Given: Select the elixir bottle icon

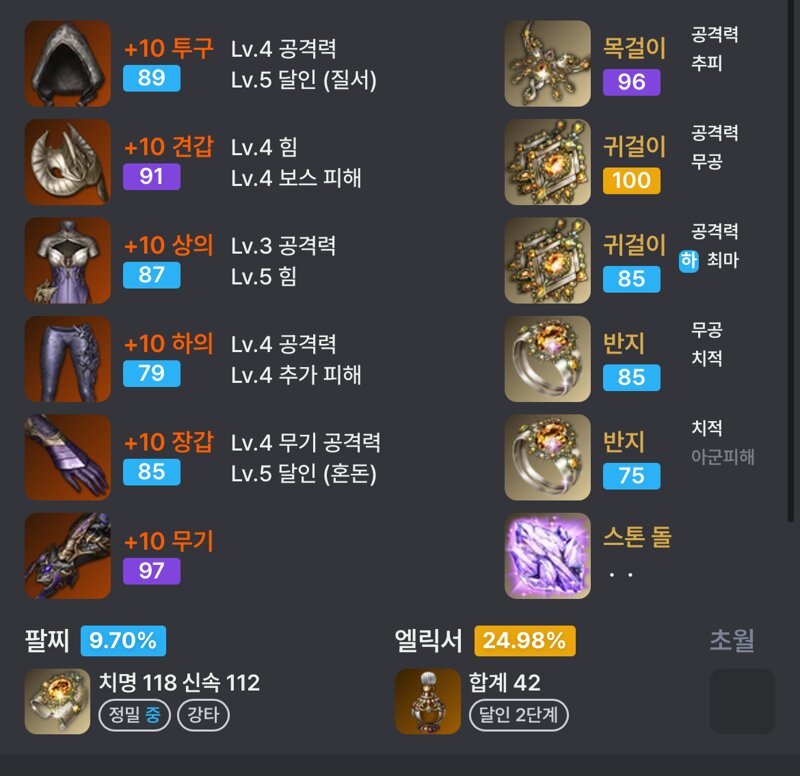Looking at the screenshot, I should 428,702.
